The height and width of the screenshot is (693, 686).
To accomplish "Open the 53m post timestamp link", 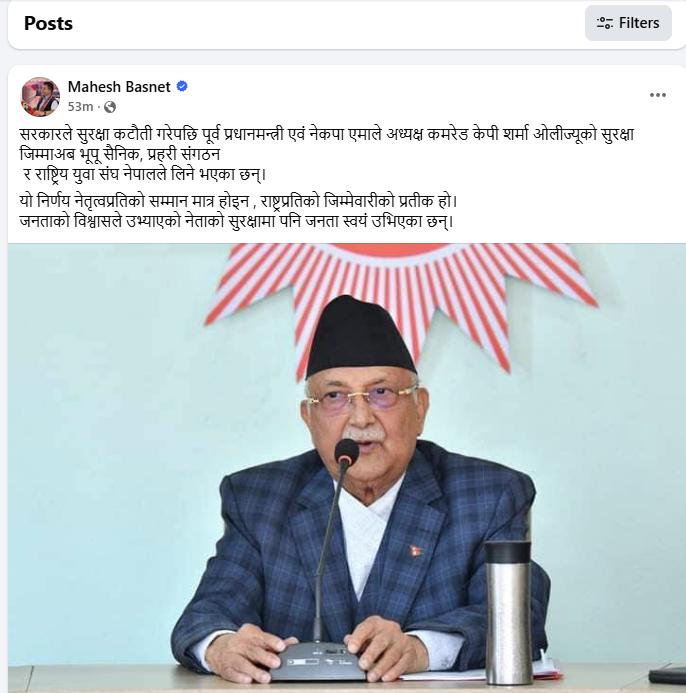I will click(80, 107).
